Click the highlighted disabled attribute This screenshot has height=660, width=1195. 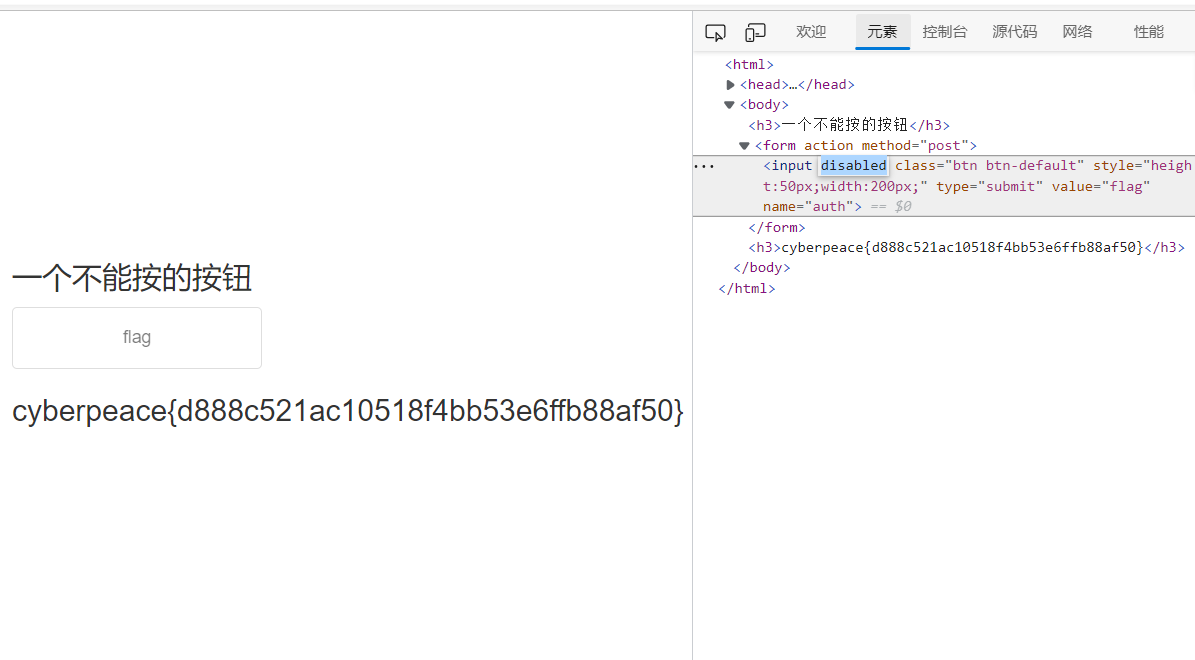tap(853, 166)
